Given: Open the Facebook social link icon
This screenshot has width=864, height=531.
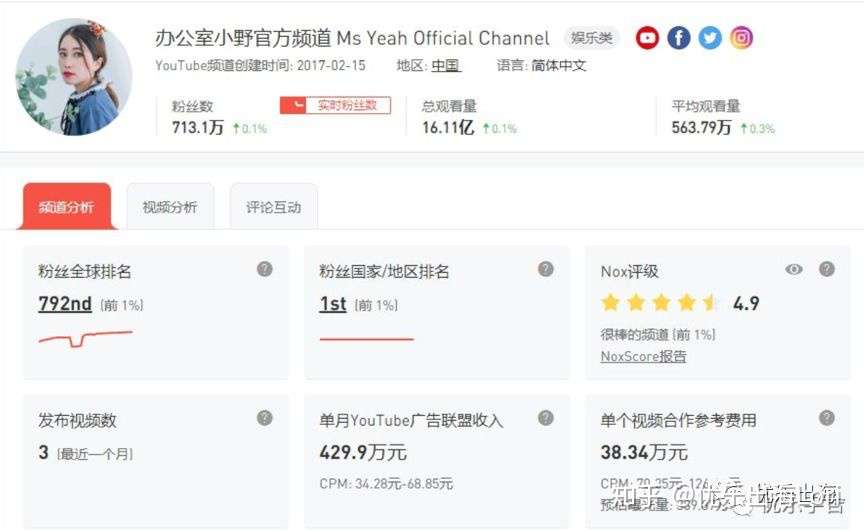Looking at the screenshot, I should pos(679,38).
